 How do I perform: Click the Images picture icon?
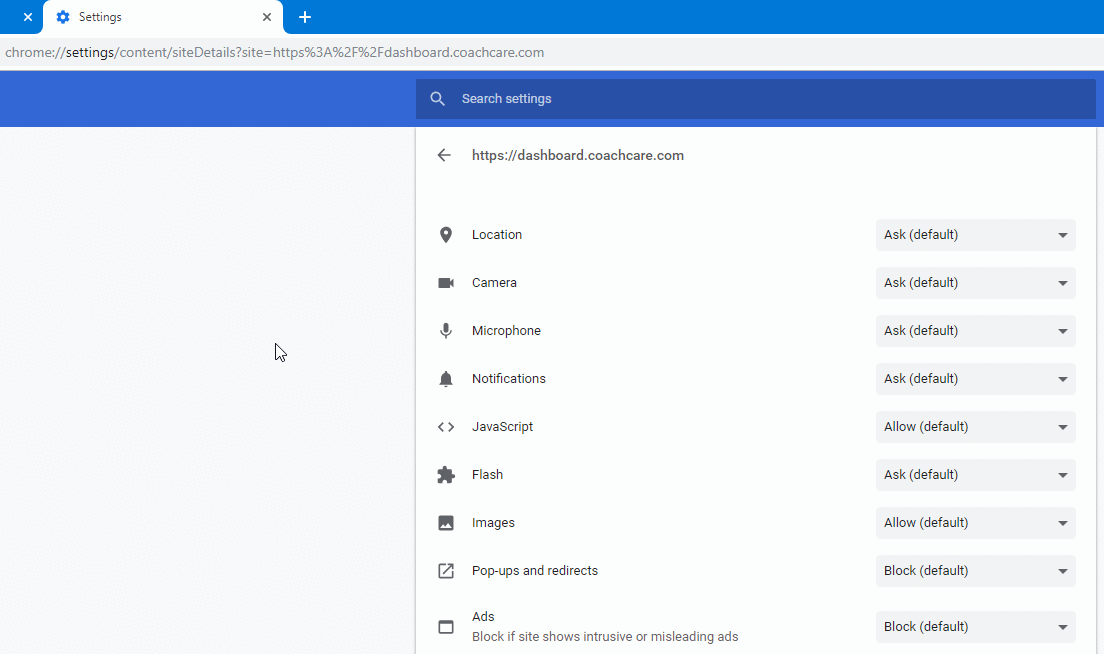(x=446, y=523)
